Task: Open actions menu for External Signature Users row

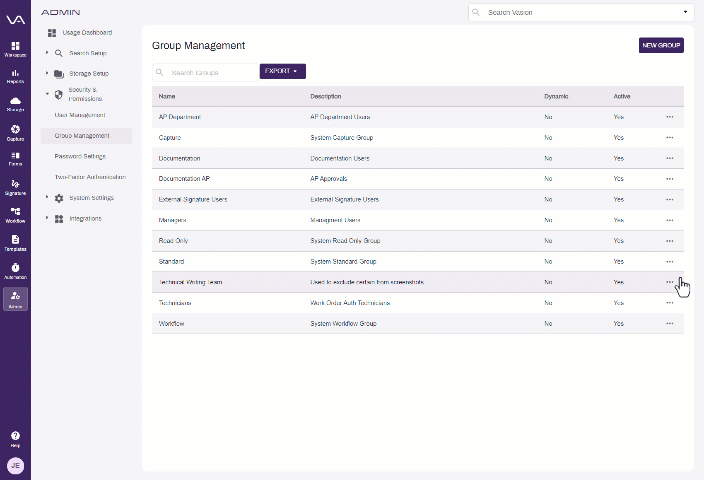Action: pyautogui.click(x=669, y=199)
